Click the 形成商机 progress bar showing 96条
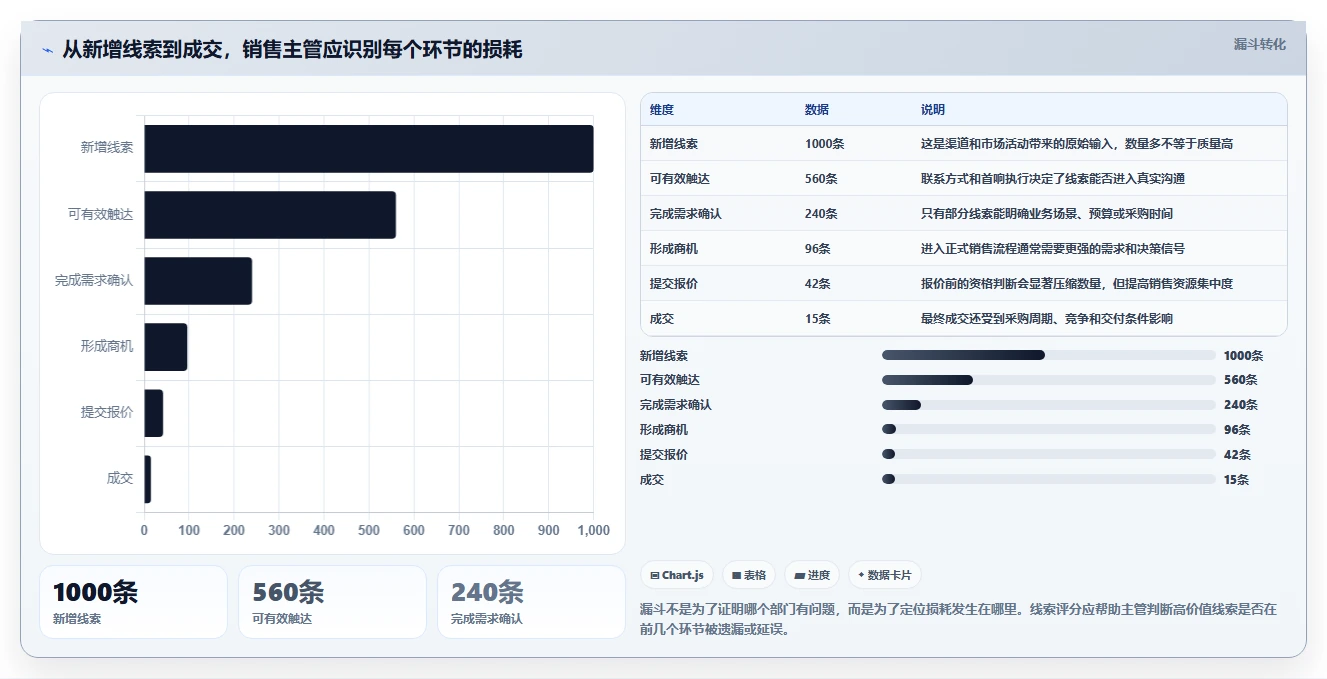1327x679 pixels. point(1049,430)
